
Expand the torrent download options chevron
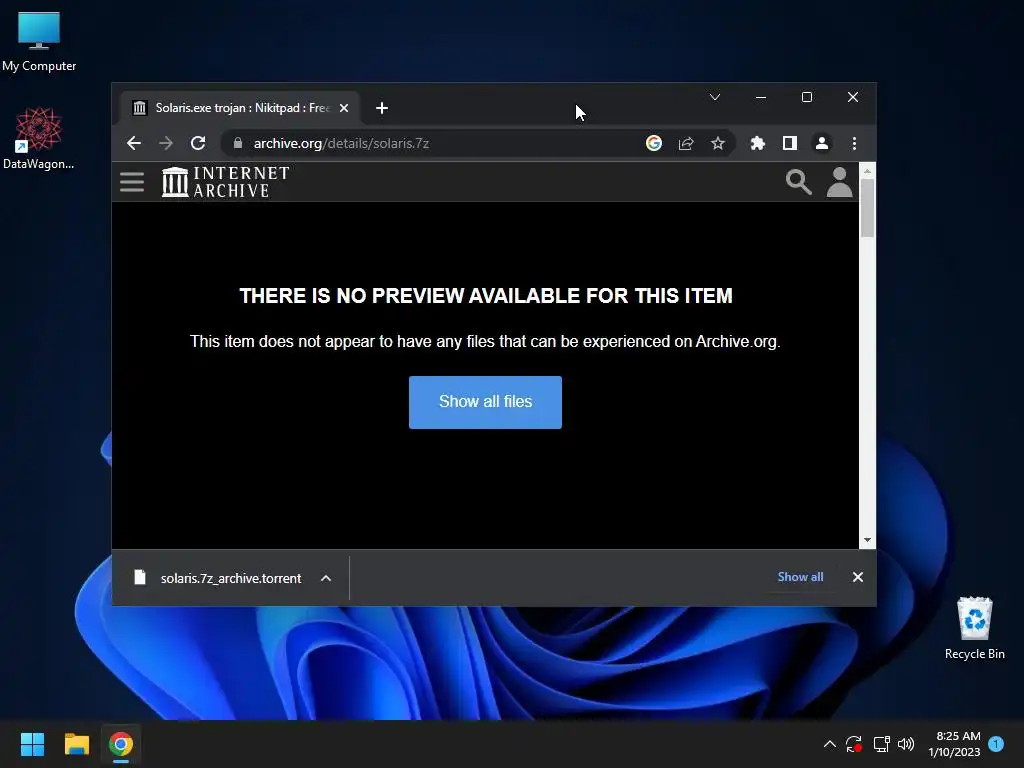point(326,578)
